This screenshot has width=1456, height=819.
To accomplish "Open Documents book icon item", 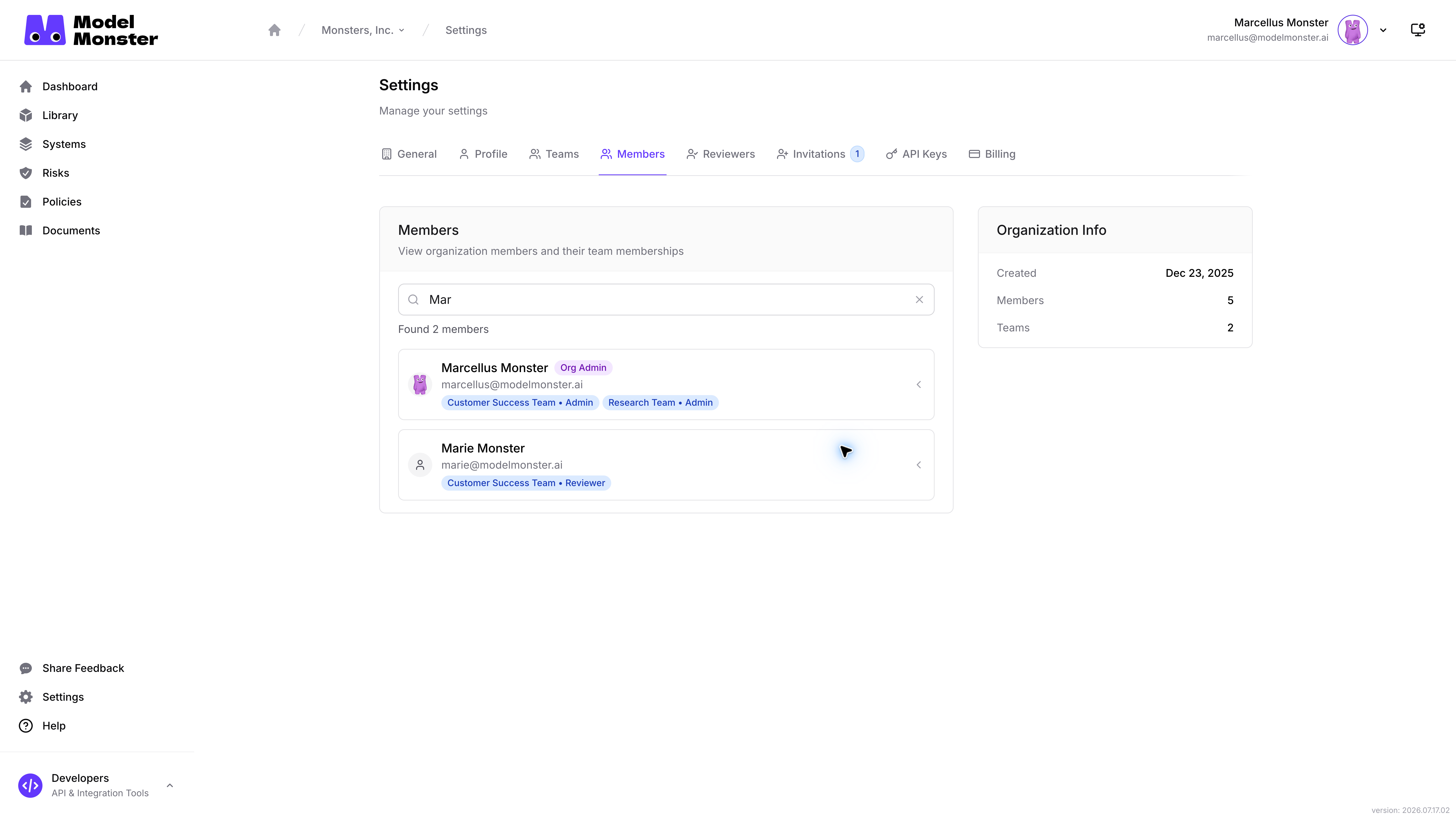I will (x=26, y=231).
